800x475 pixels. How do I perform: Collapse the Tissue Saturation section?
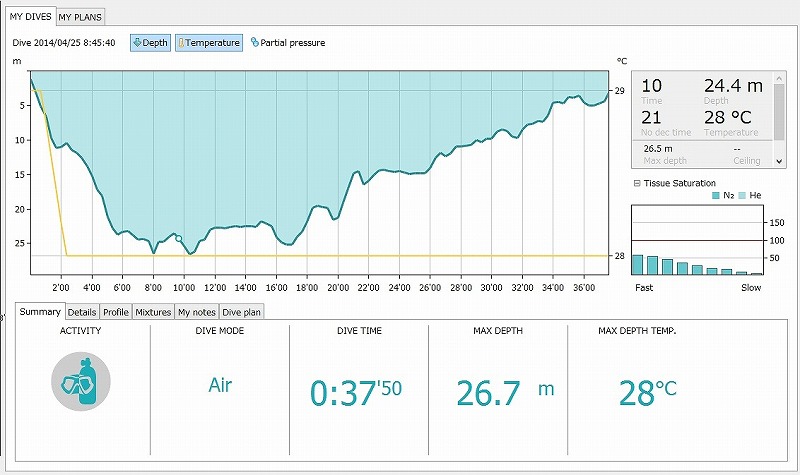(637, 183)
